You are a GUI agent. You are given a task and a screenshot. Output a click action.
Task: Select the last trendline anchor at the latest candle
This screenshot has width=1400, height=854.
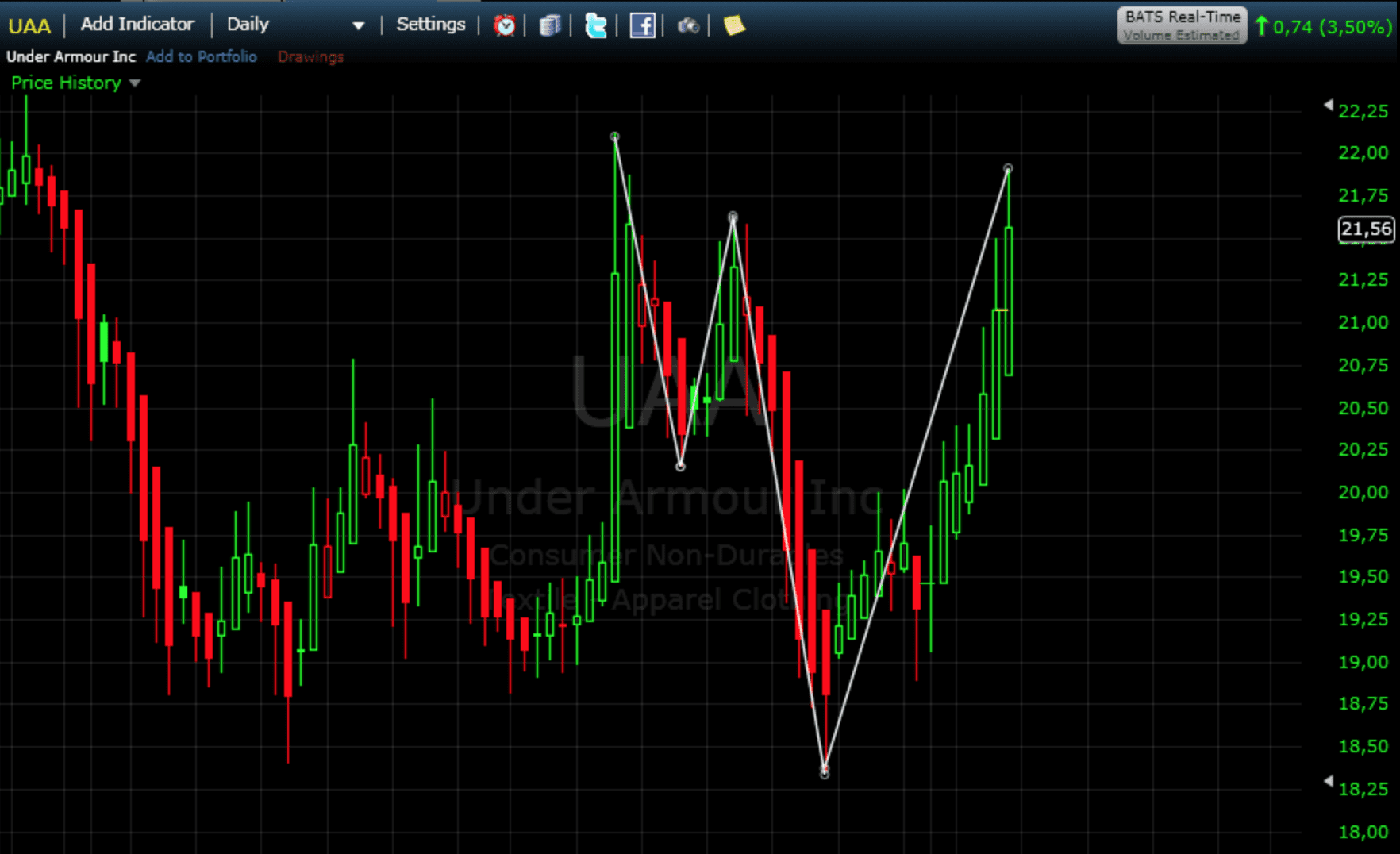pyautogui.click(x=1008, y=169)
